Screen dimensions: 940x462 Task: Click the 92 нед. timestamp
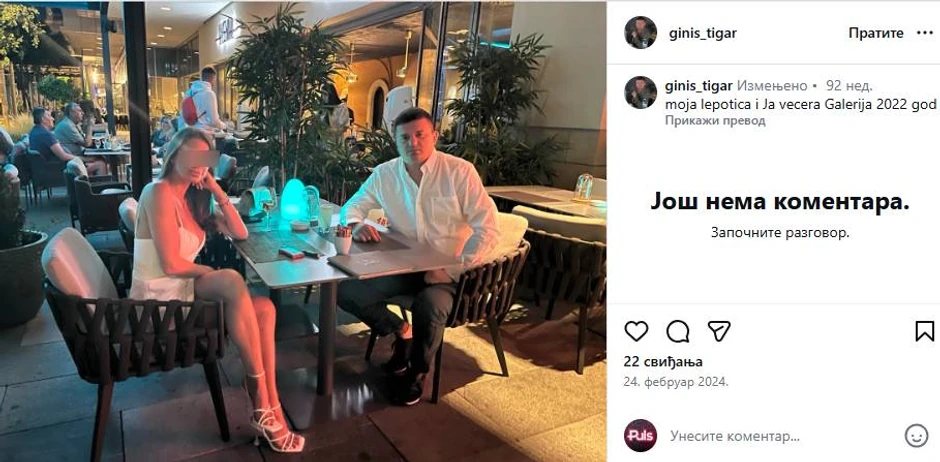[x=849, y=86]
